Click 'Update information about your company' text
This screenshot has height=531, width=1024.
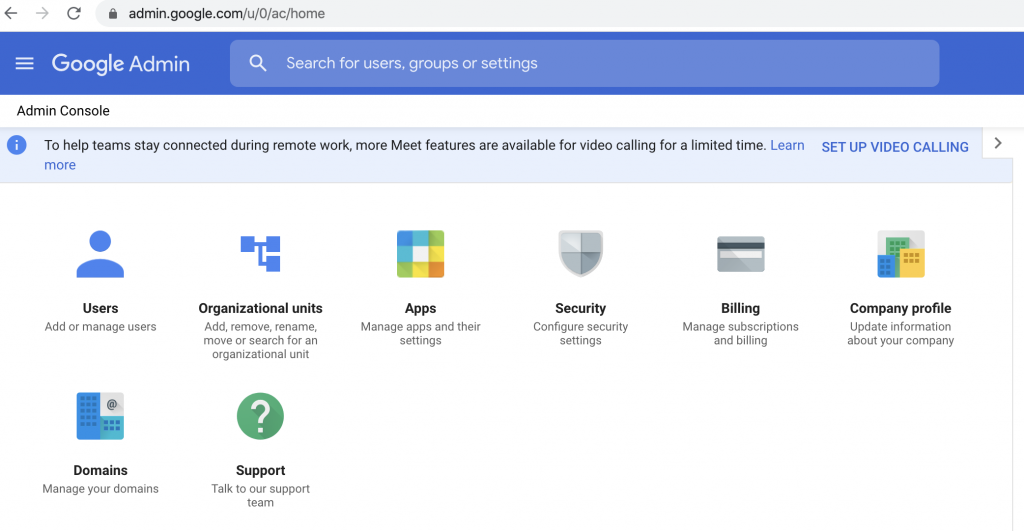click(x=901, y=333)
